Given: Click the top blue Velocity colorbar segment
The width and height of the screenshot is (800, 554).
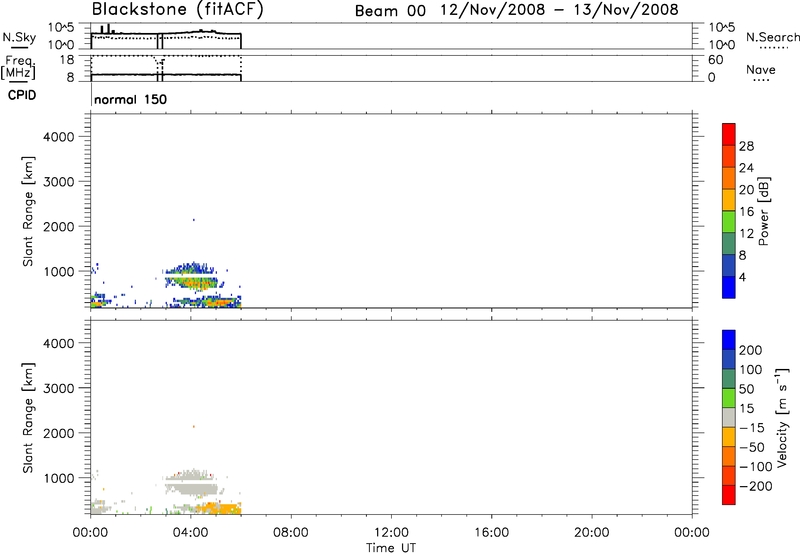Looking at the screenshot, I should [729, 340].
